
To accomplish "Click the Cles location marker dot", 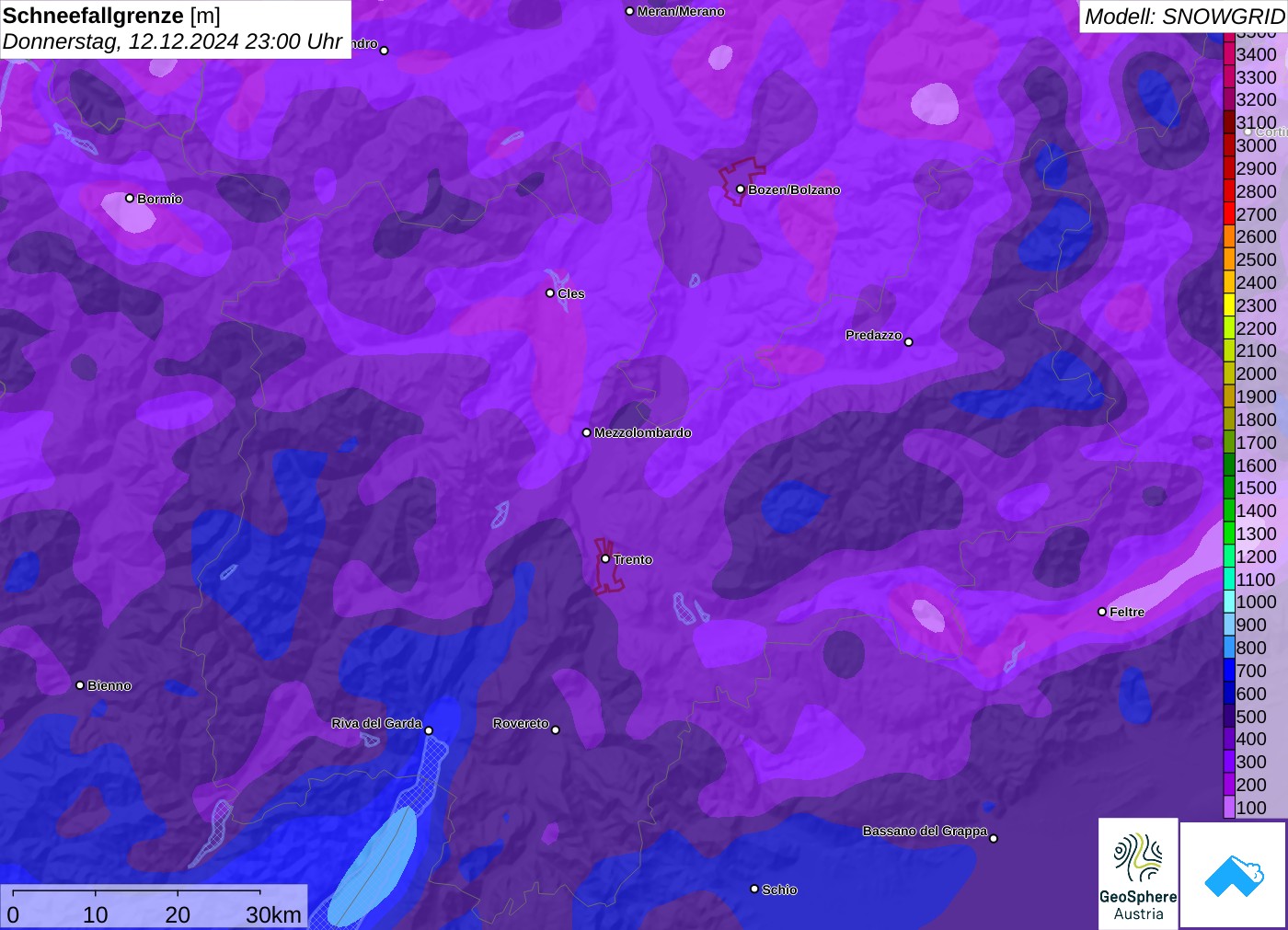I will coord(550,293).
